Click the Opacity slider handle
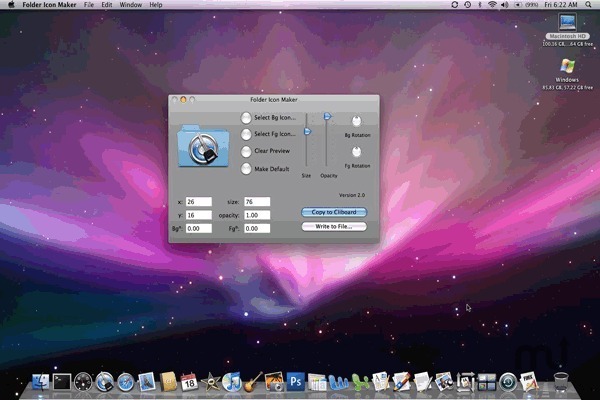The image size is (600, 400). (x=325, y=118)
